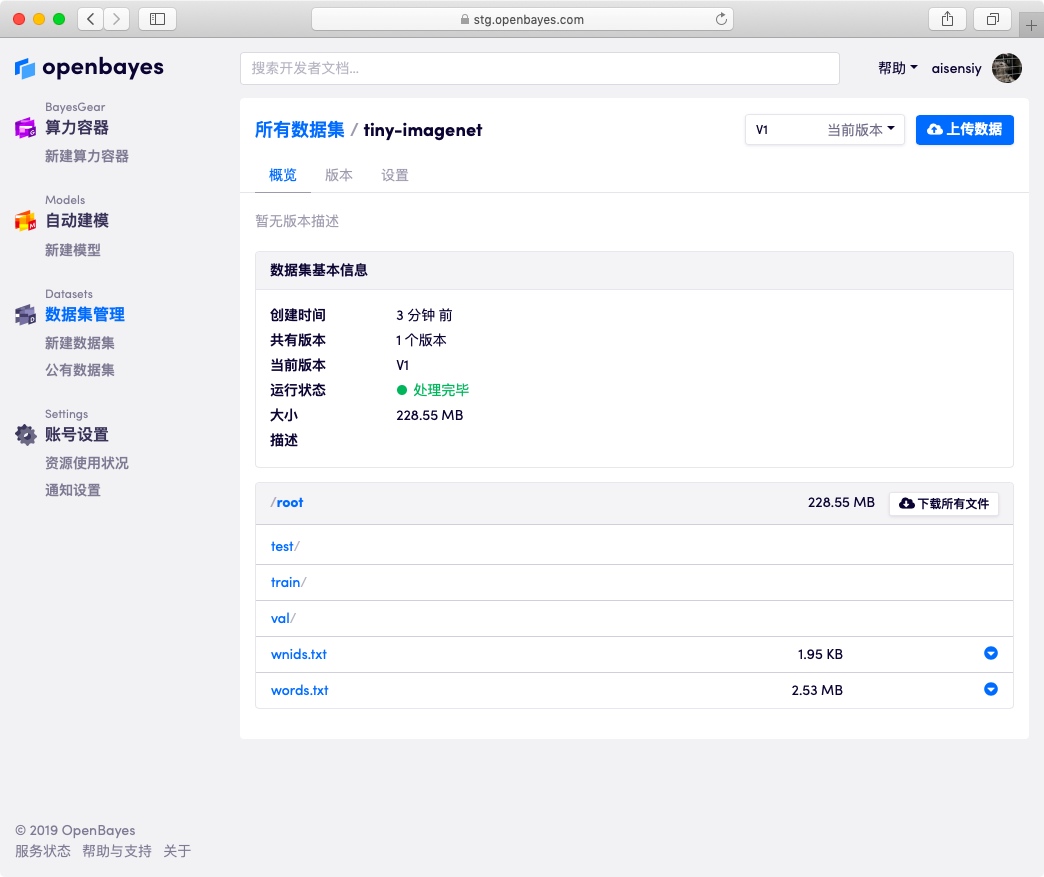Click the 数据集基本信息 panel heading
Screen dimensions: 1044x877
click(x=318, y=270)
